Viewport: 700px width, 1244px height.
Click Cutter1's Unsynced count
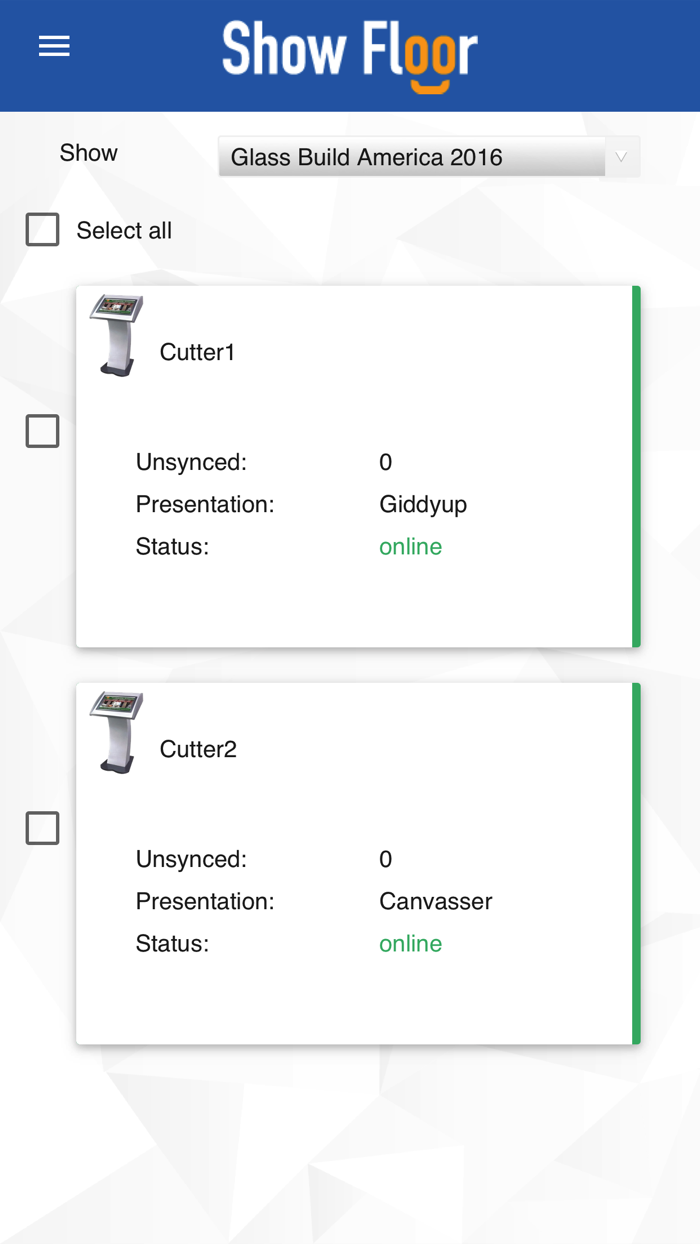(x=386, y=463)
